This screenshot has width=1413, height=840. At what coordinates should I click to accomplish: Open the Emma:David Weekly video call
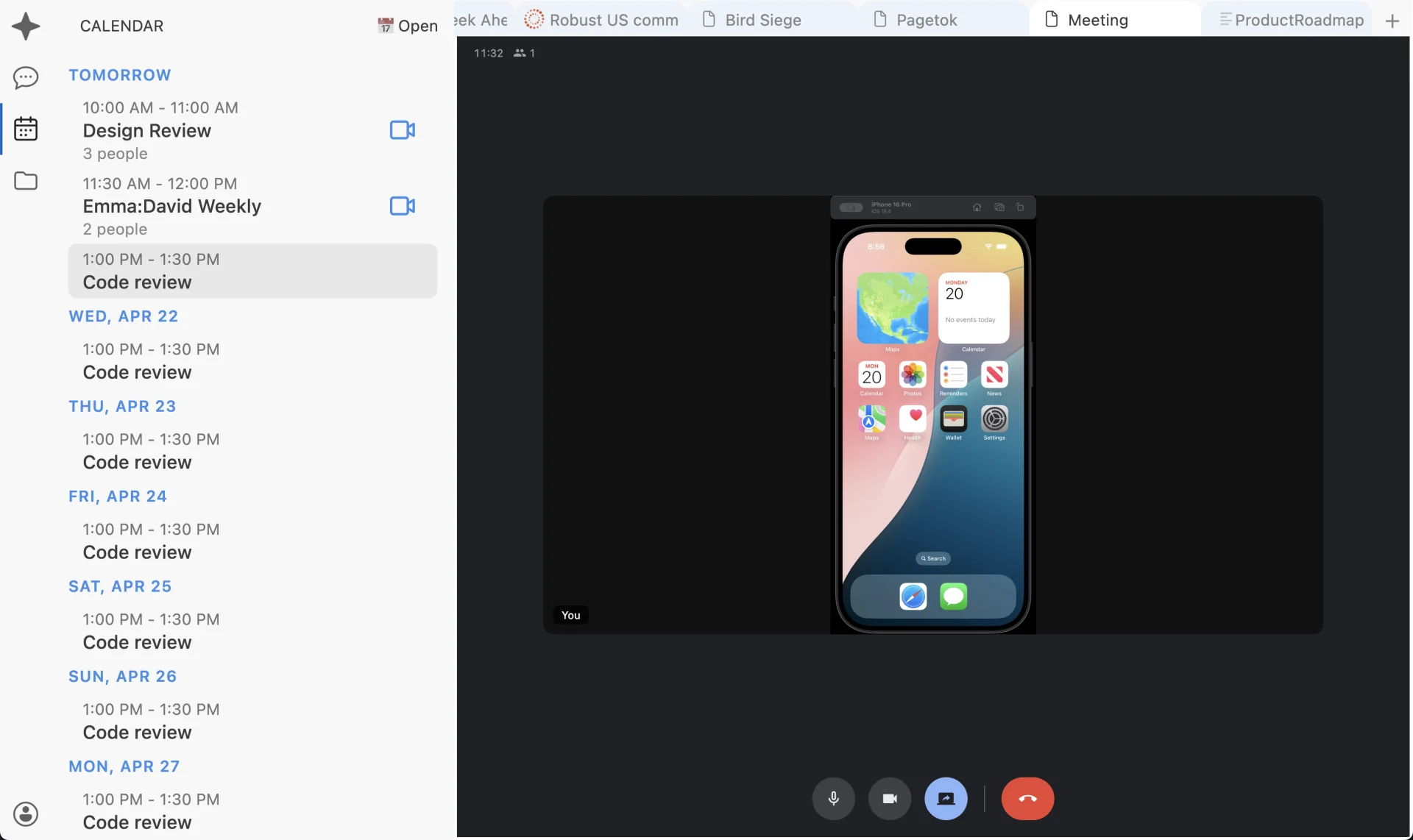[x=402, y=206]
